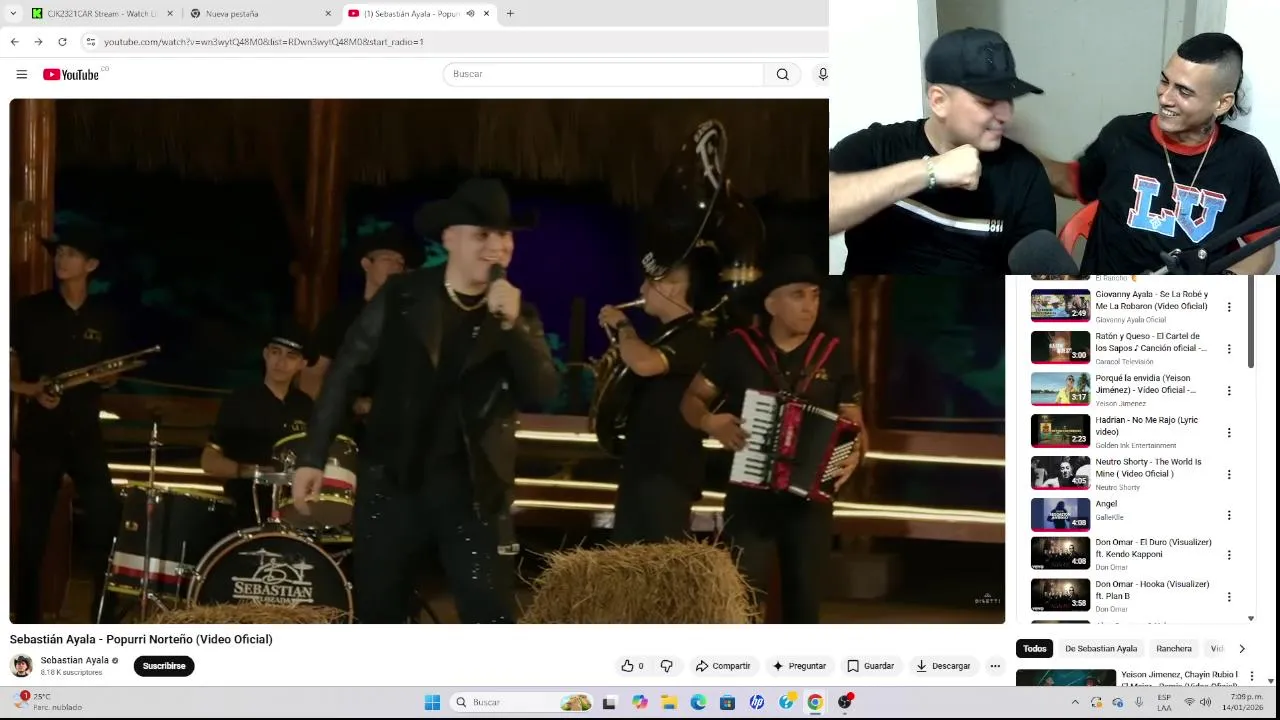Viewport: 1280px width, 720px height.
Task: Open volume control in system tray
Action: 1205,702
